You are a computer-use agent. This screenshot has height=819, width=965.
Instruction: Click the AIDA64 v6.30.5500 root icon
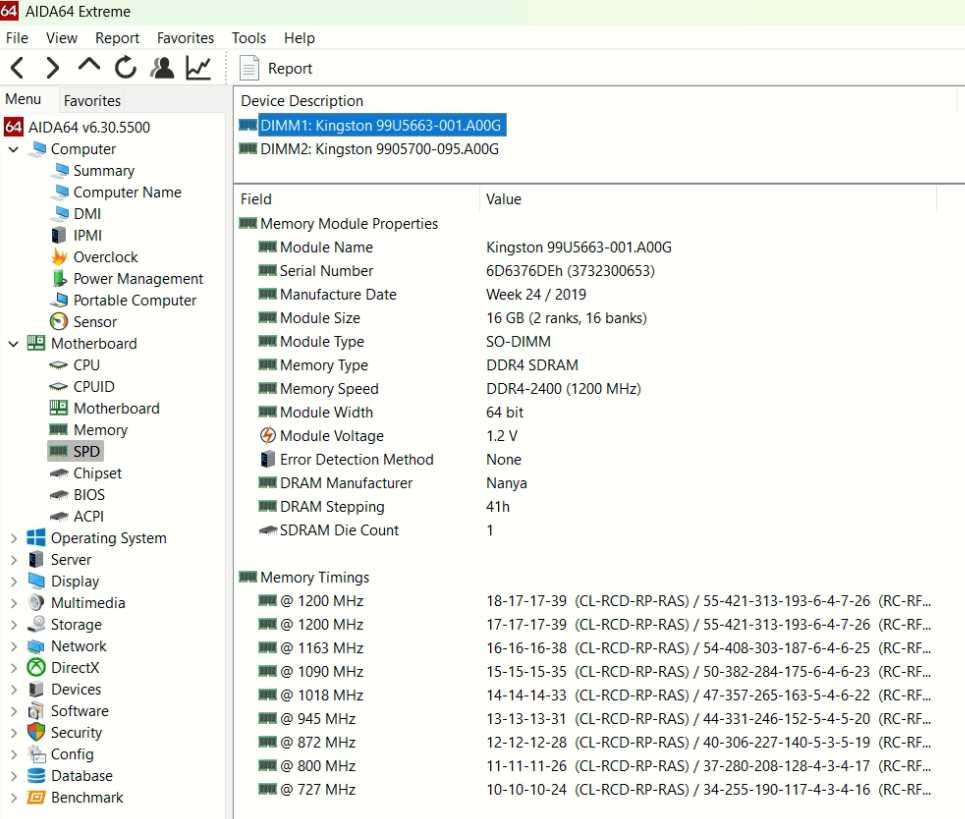14,127
